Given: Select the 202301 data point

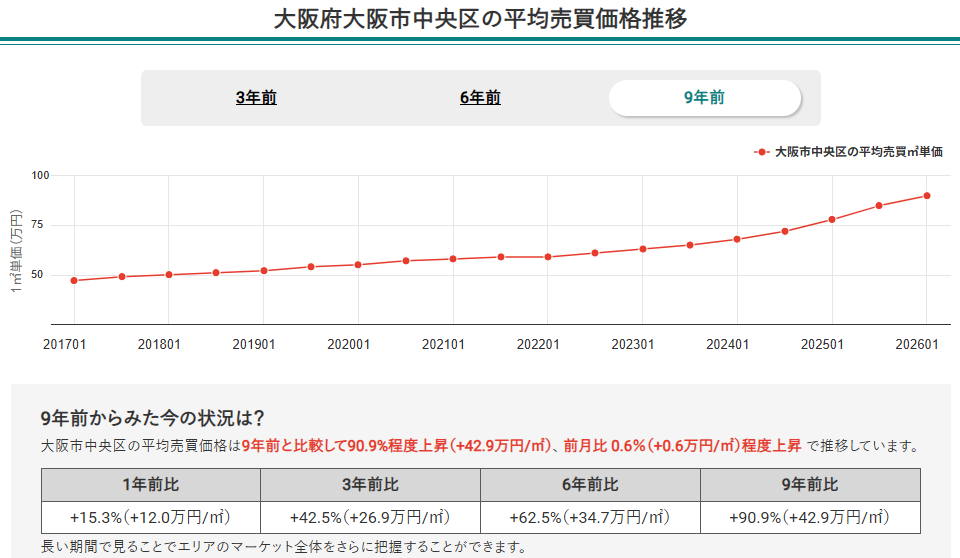Looking at the screenshot, I should [x=643, y=249].
